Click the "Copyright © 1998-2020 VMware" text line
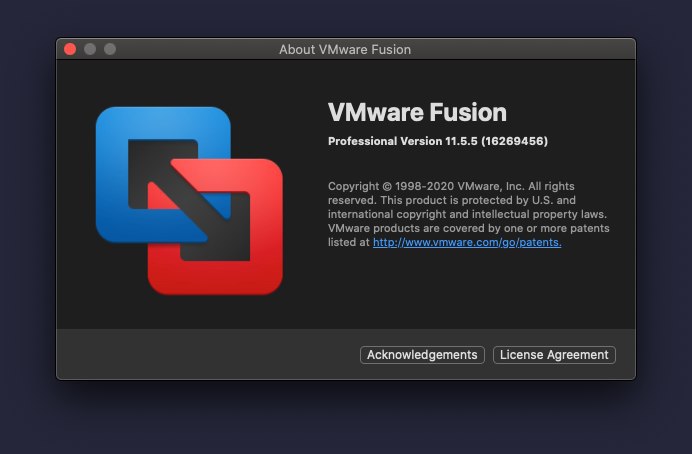This screenshot has width=692, height=454. [x=451, y=186]
